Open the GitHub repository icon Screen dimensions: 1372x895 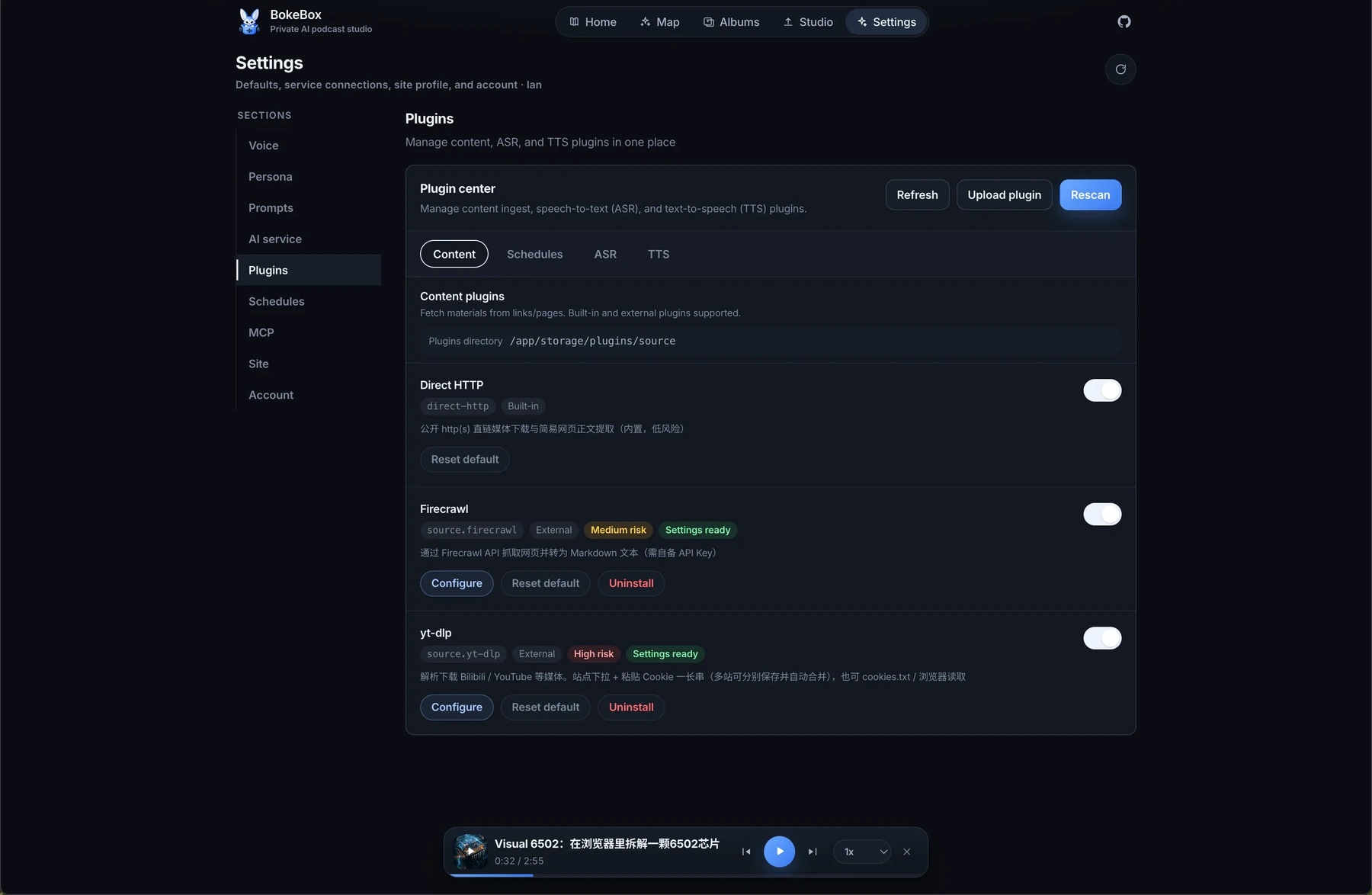pos(1124,21)
